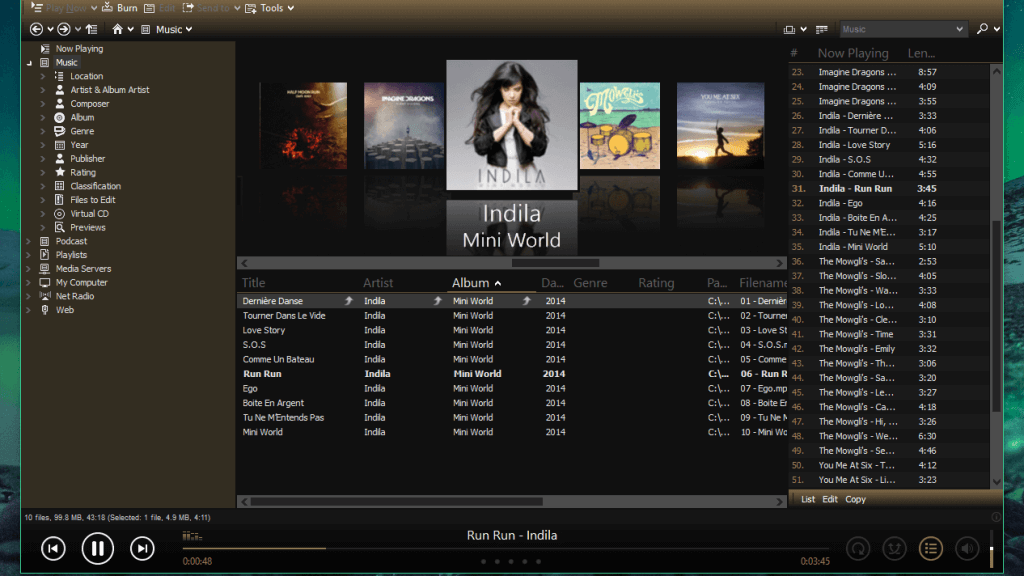Click the Files to Edit icon
This screenshot has width=1024, height=576.
point(59,200)
